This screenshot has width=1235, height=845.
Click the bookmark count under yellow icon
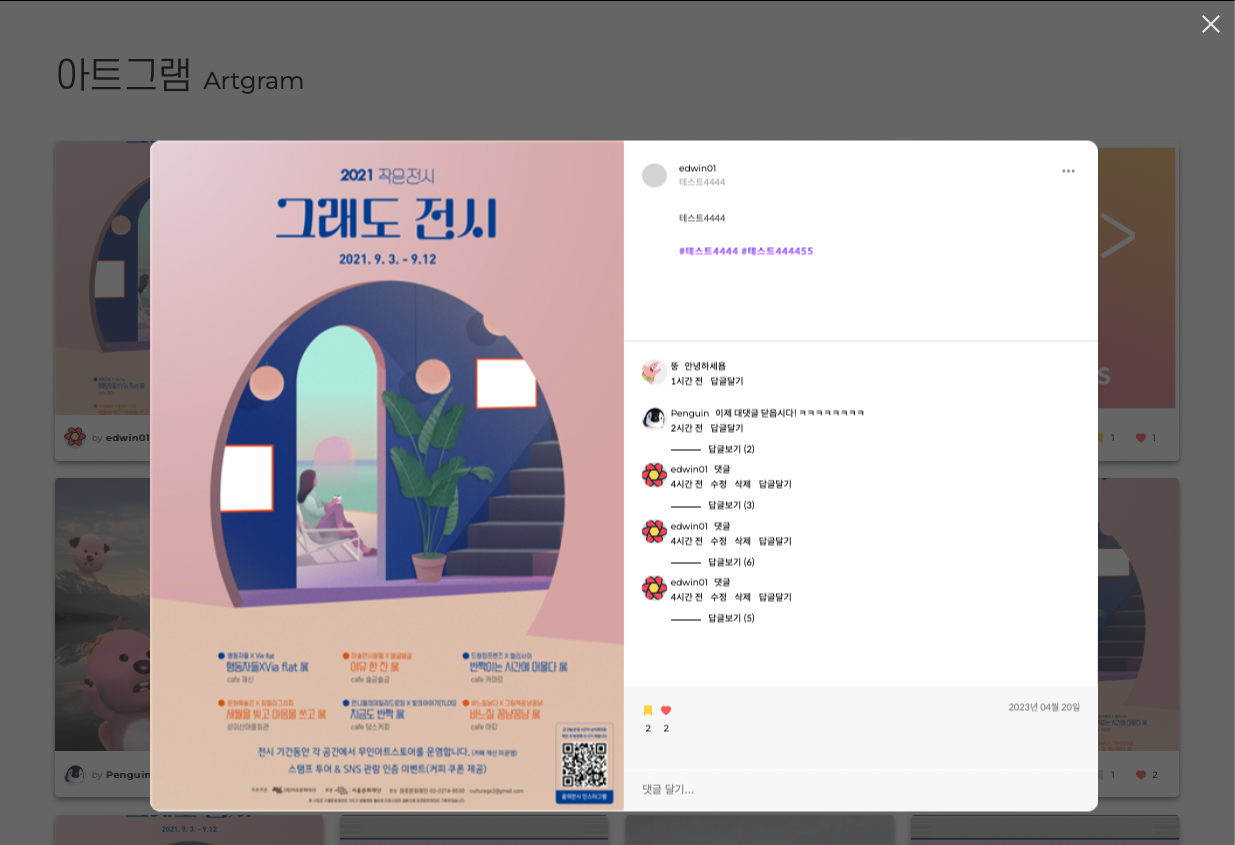(648, 728)
